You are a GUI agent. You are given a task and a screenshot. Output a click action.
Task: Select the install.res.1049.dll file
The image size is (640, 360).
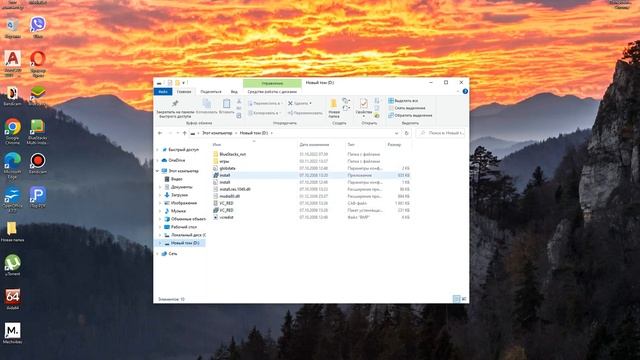coord(311,189)
